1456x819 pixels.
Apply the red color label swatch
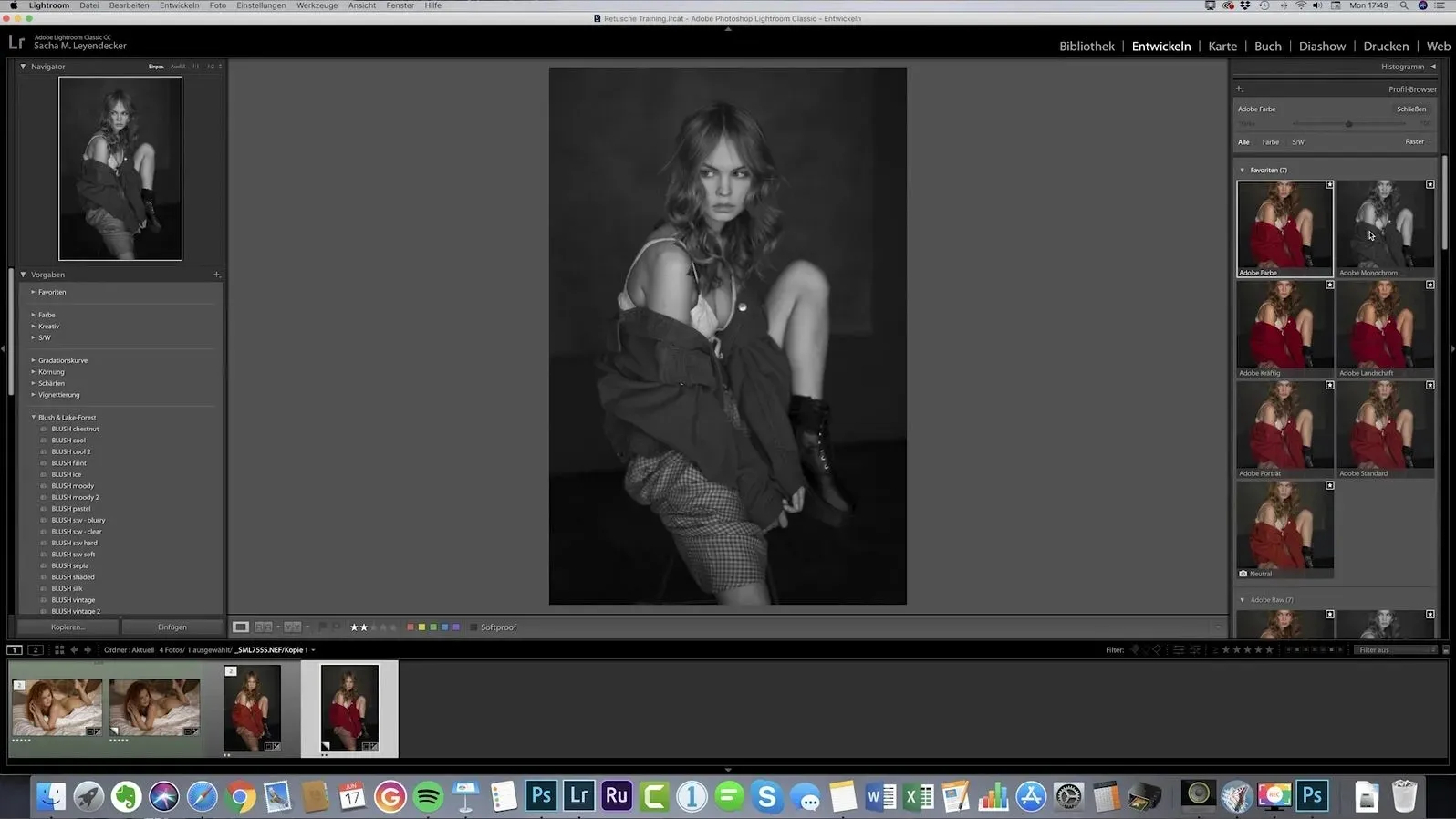[411, 627]
